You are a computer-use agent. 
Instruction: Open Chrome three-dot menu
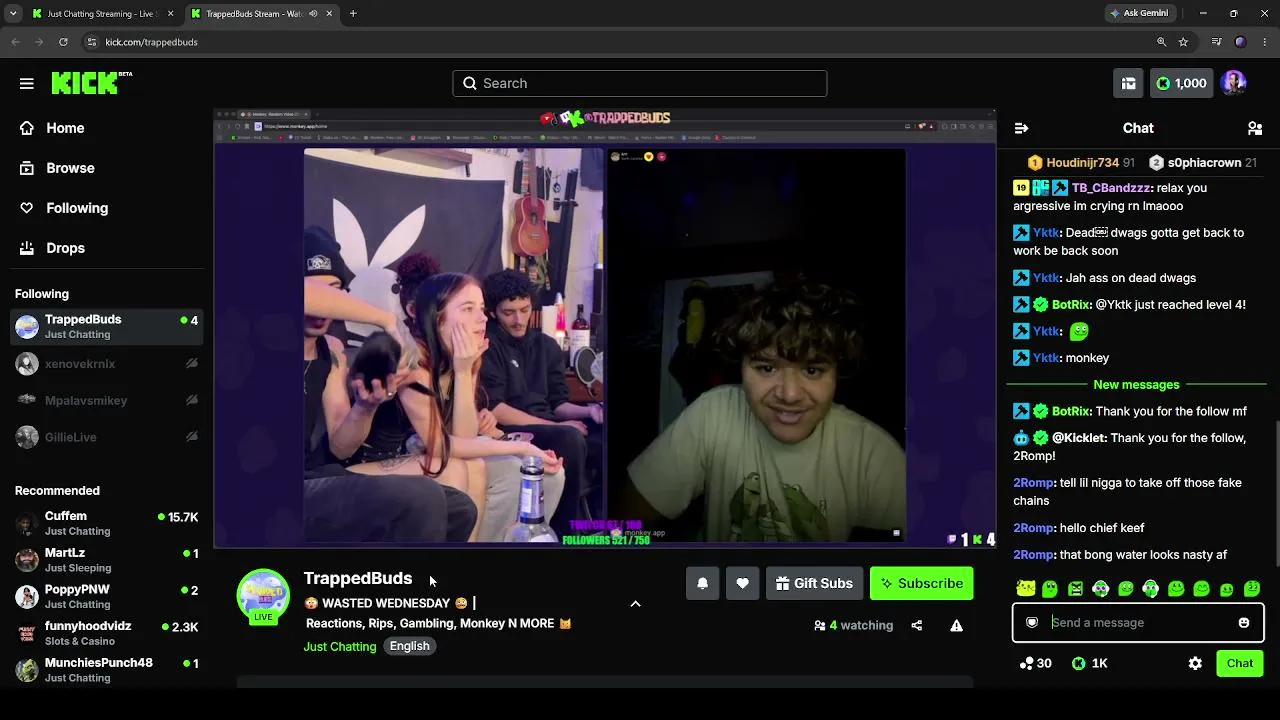point(1265,42)
